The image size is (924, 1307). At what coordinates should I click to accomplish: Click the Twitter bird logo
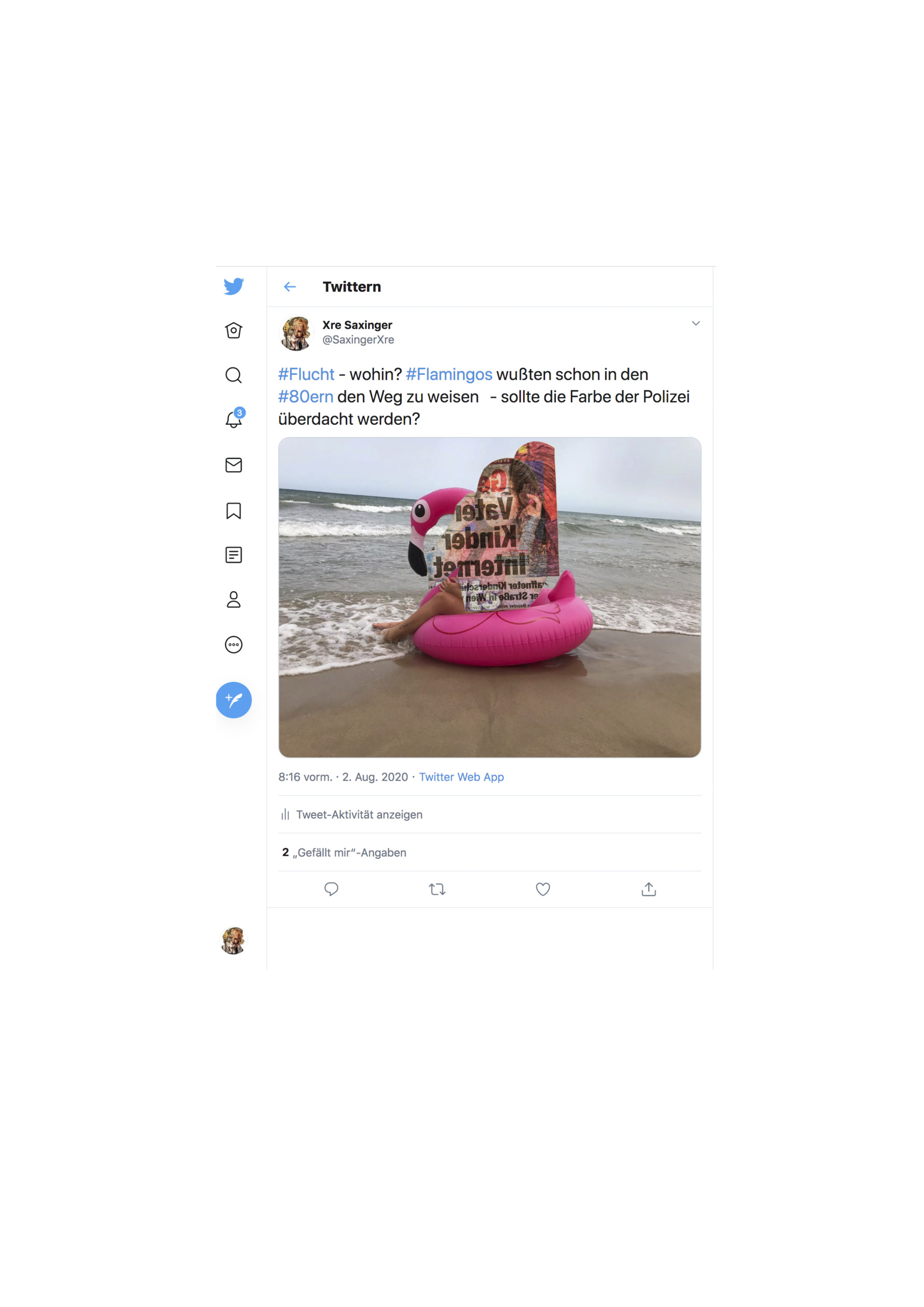click(x=233, y=286)
